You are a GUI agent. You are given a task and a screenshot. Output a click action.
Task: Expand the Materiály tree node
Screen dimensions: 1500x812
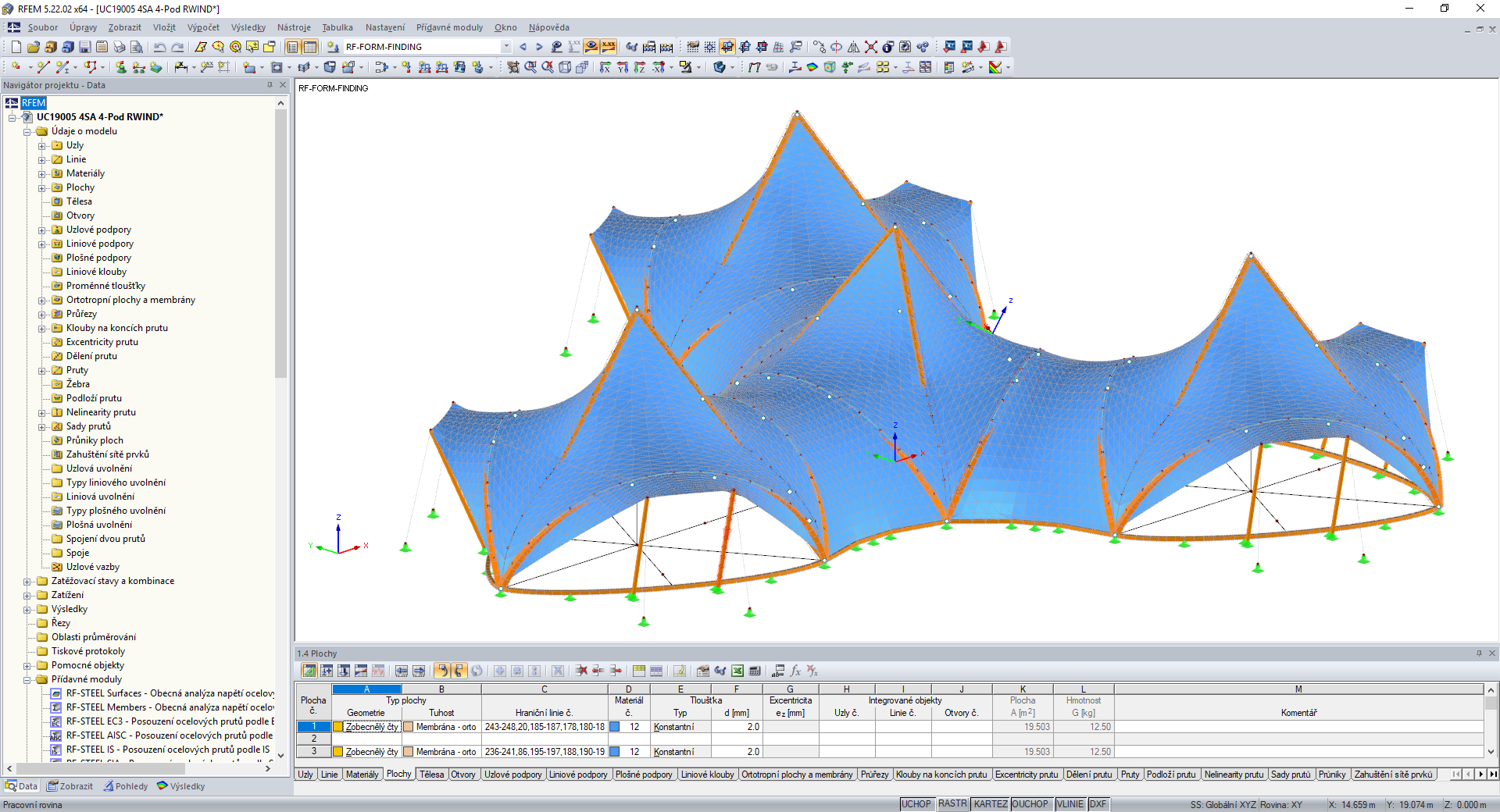tap(42, 173)
